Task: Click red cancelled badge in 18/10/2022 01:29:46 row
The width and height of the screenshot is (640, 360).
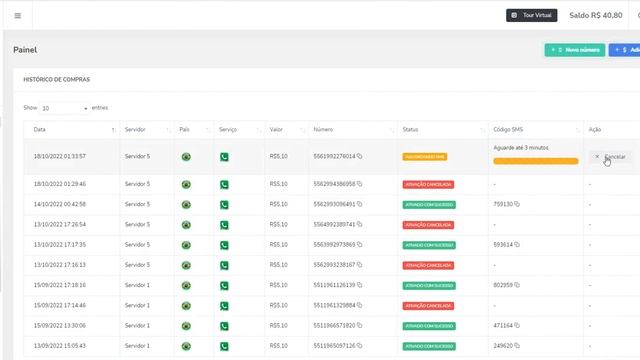Action: [x=428, y=184]
